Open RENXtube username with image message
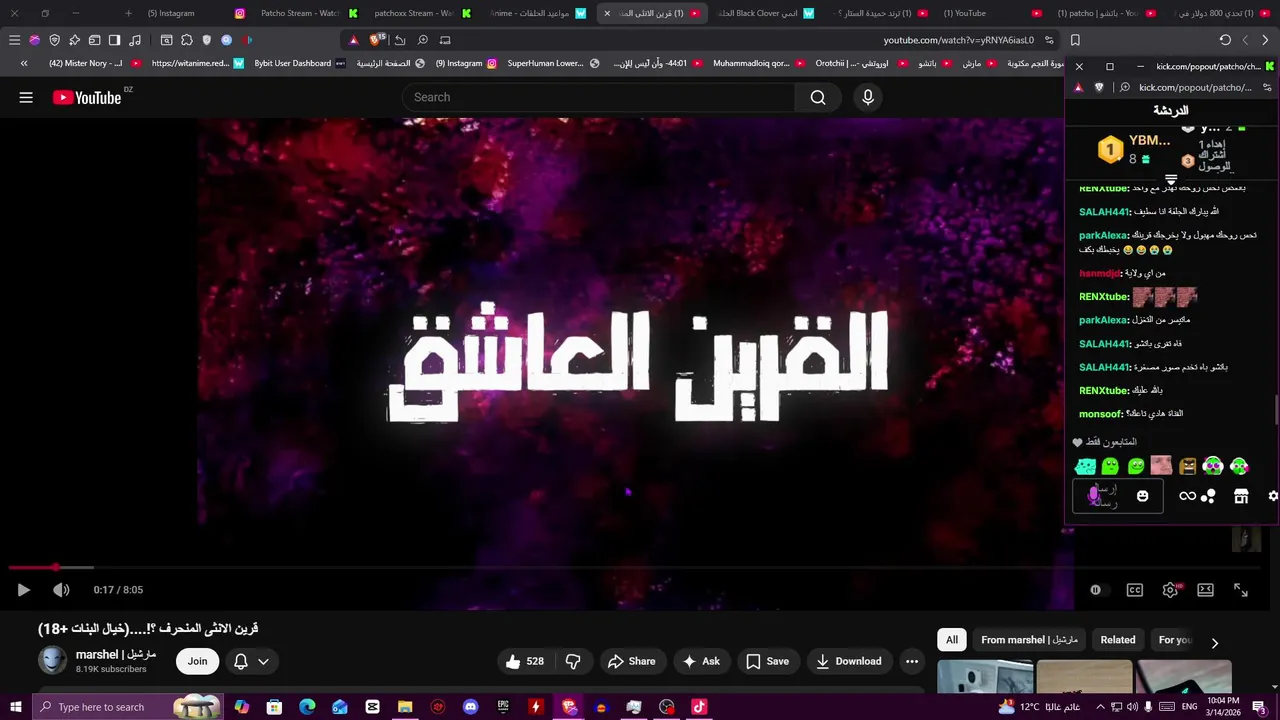Screen dimensions: 1280x720 pos(1103,297)
